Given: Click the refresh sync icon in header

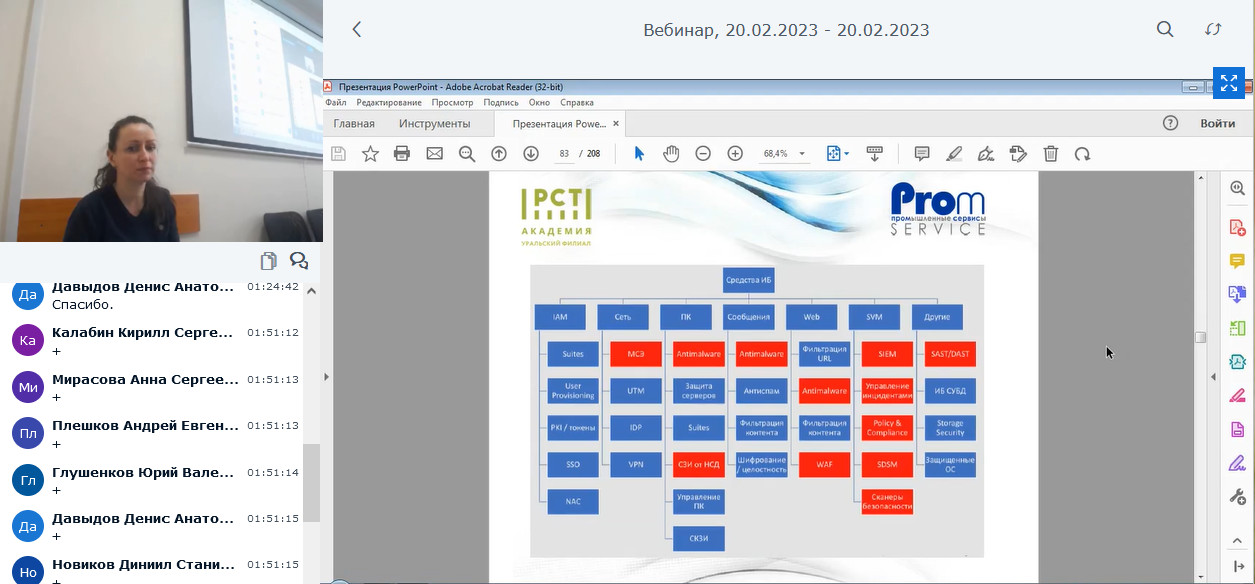Looking at the screenshot, I should click(1213, 30).
